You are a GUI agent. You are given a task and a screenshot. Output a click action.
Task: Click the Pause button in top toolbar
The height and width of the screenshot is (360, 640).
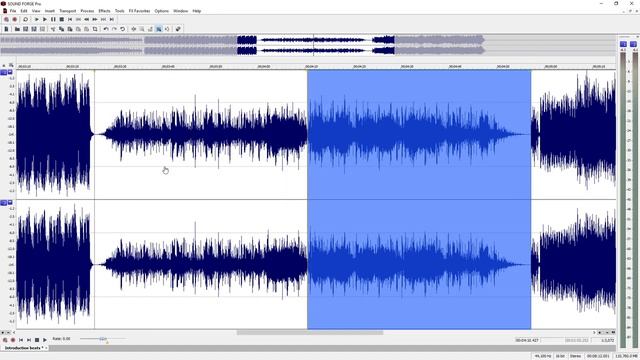53,19
